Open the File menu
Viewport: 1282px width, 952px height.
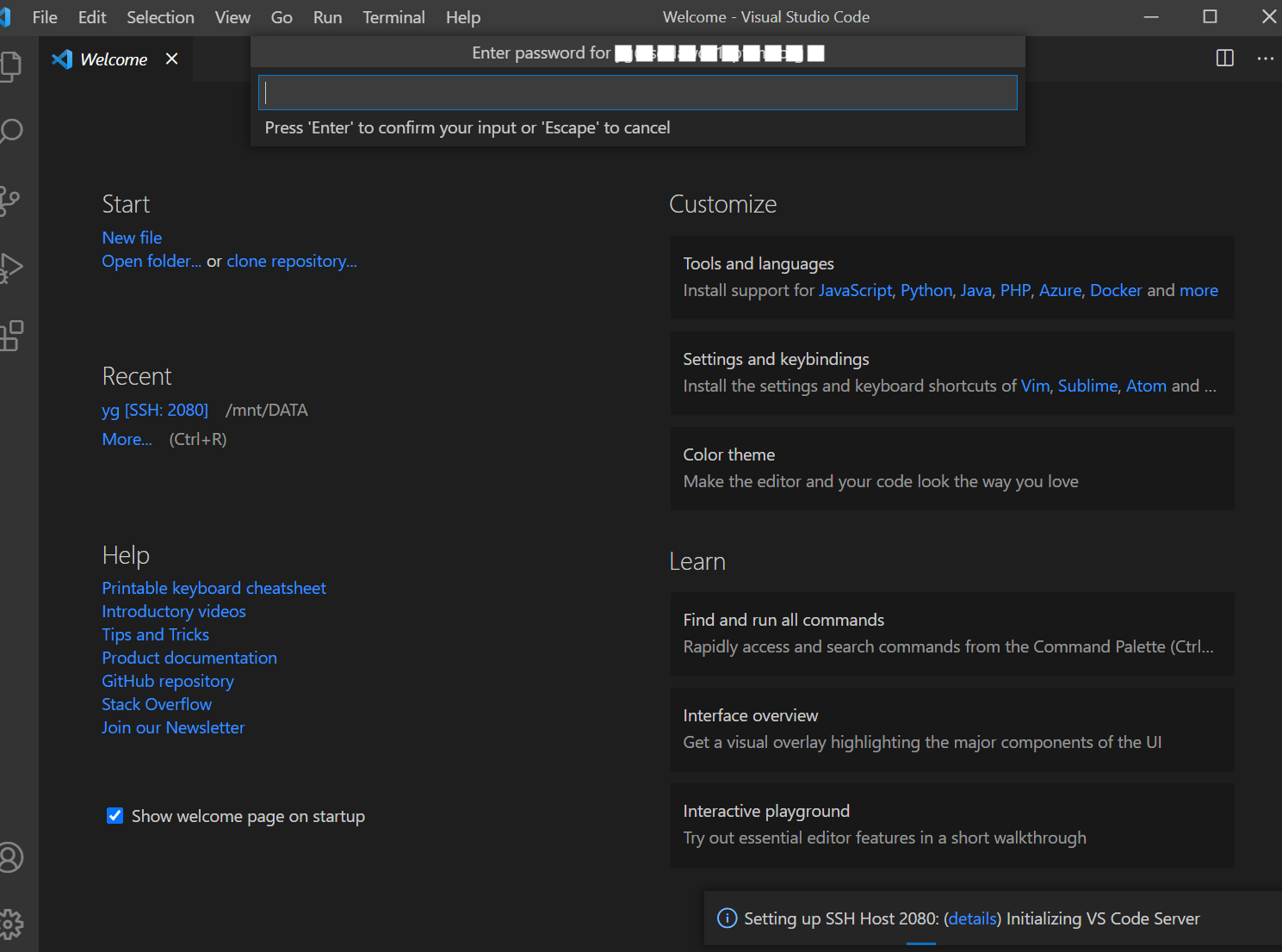[45, 17]
